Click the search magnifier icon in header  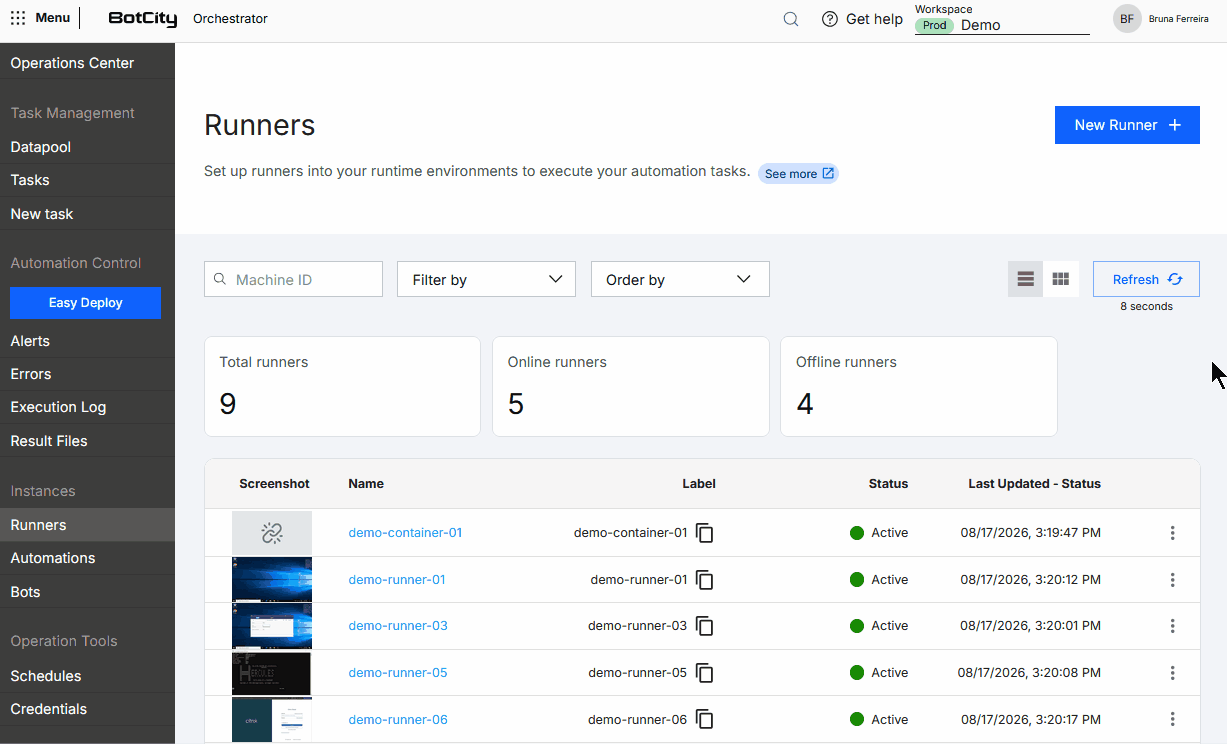tap(791, 19)
